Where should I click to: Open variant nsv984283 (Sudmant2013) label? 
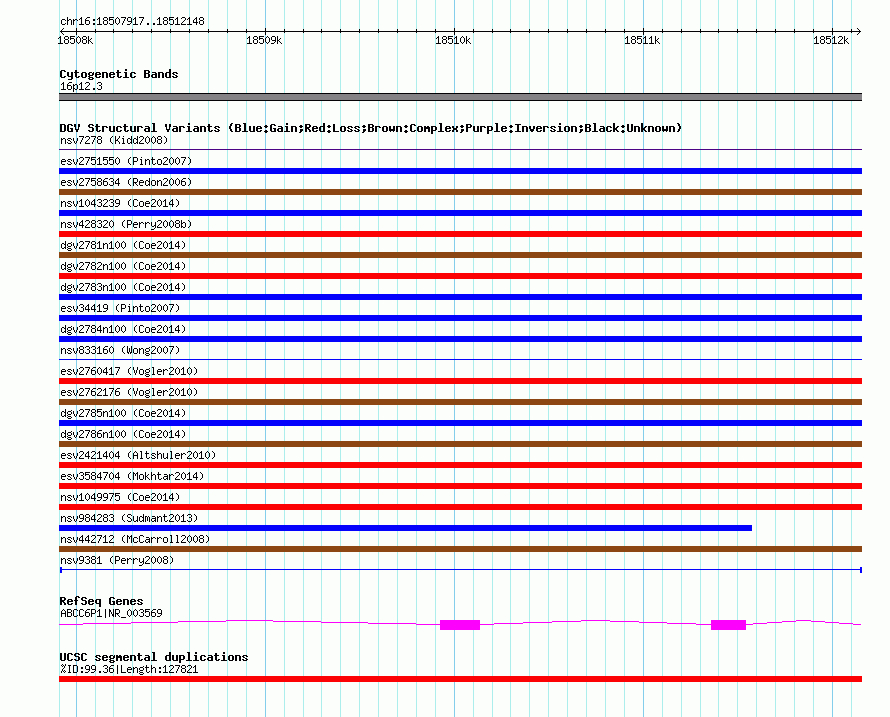pos(129,518)
